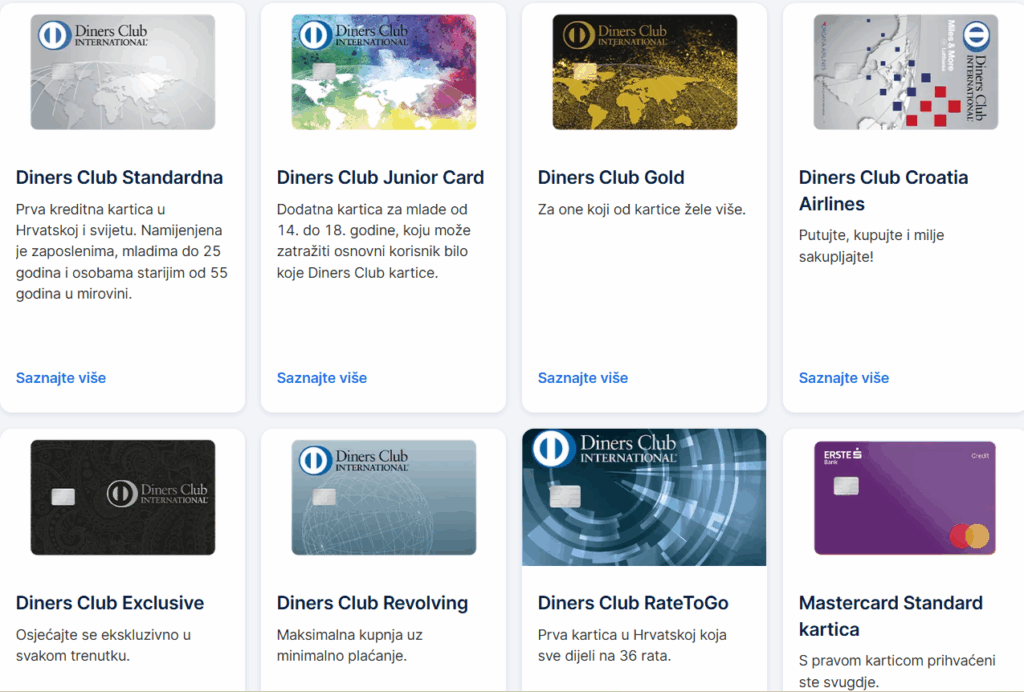Click "Saznajte više" under Croatia Airlines card
Screen dimensions: 1024x692
tap(844, 378)
